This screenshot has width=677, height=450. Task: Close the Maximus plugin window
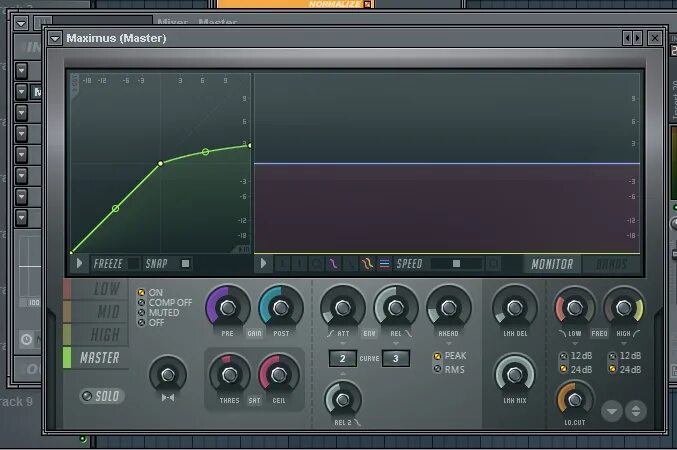(x=655, y=38)
